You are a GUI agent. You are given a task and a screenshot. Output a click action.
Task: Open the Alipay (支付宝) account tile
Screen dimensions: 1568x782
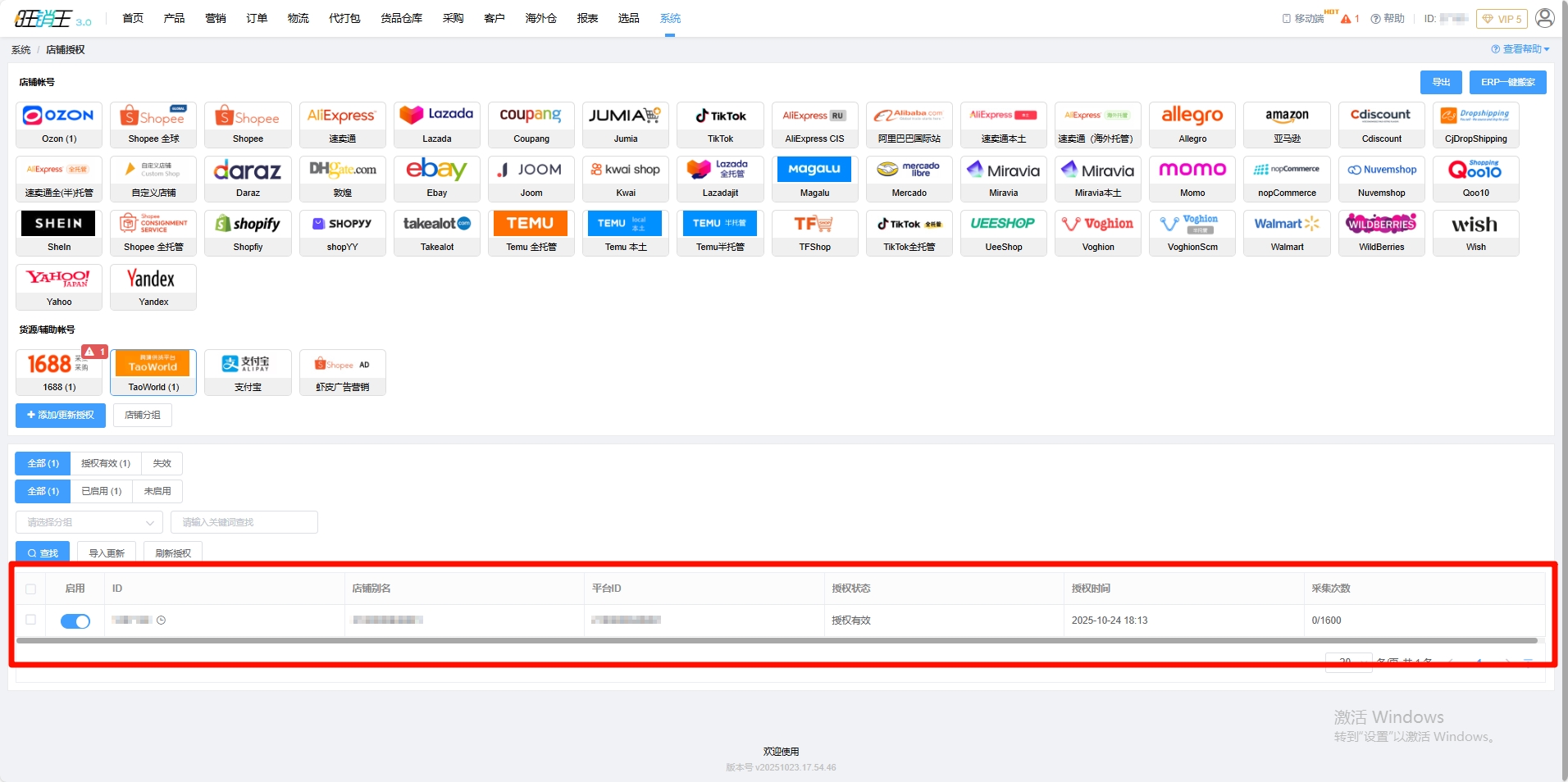(248, 372)
